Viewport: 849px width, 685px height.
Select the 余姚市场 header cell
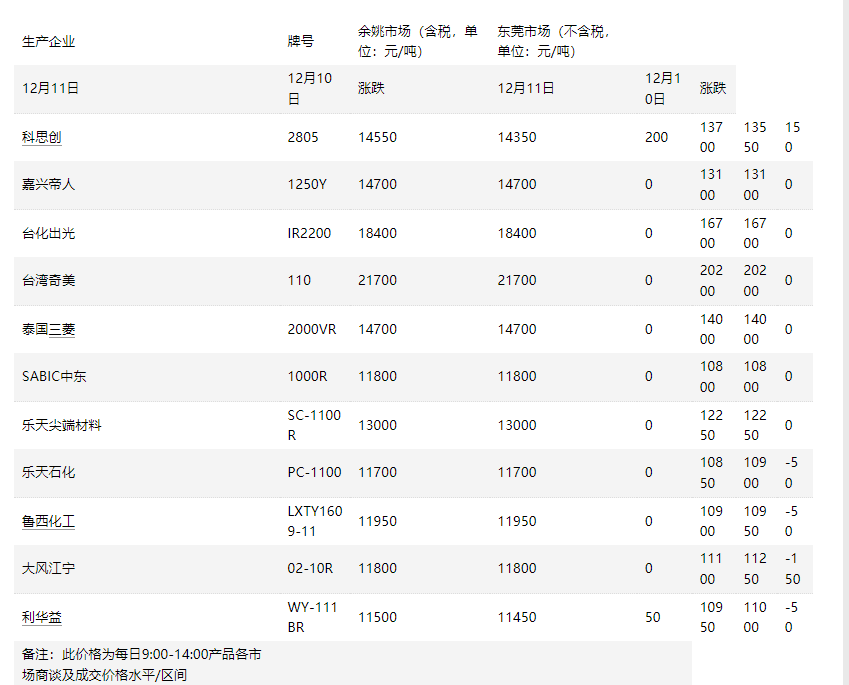408,41
